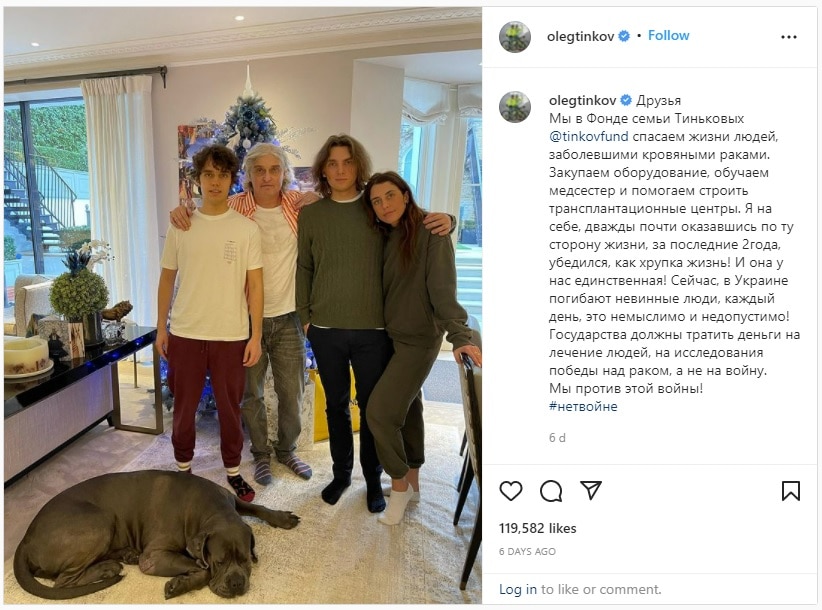This screenshot has height=610, width=822.
Task: Share the post with the paper plane icon
Action: point(591,491)
